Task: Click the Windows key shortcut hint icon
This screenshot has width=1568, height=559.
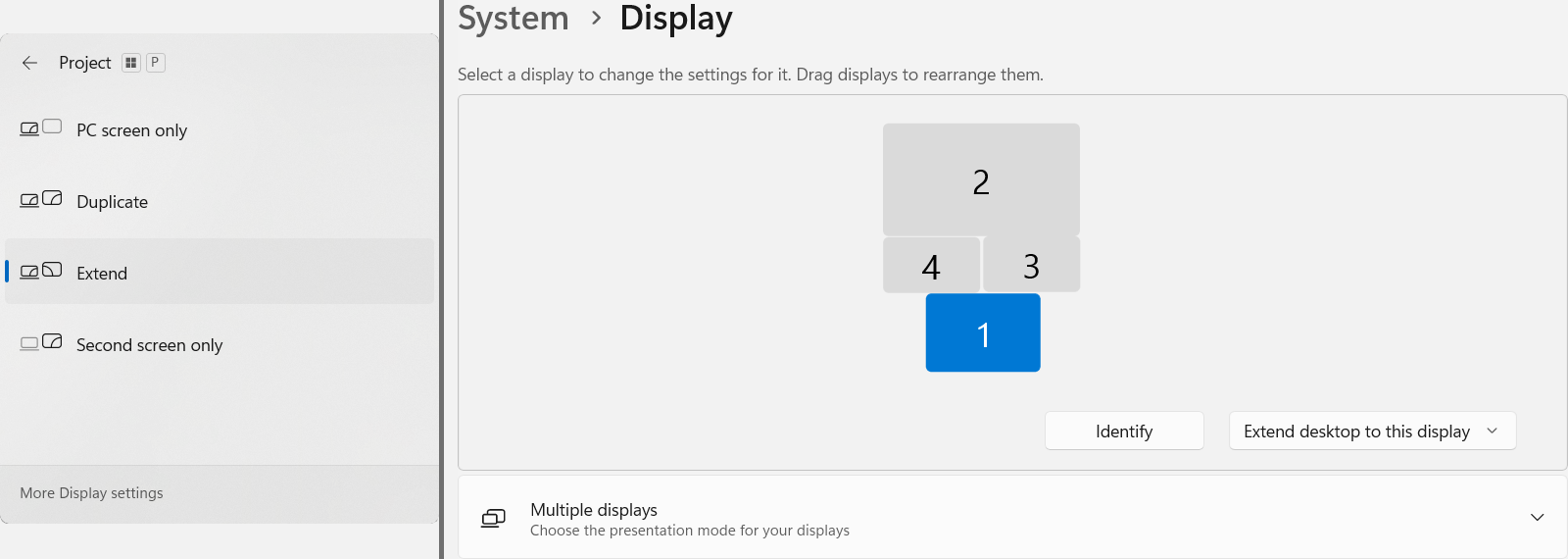Action: (x=131, y=63)
